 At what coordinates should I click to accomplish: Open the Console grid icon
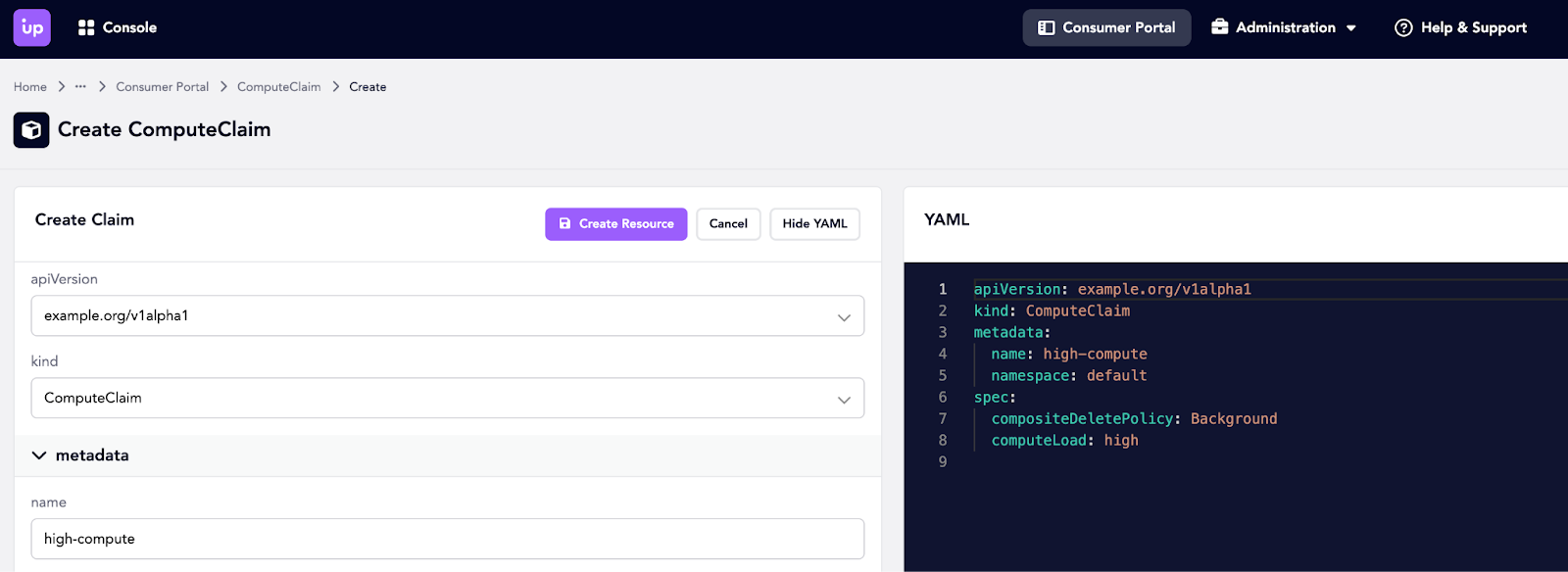pos(86,27)
